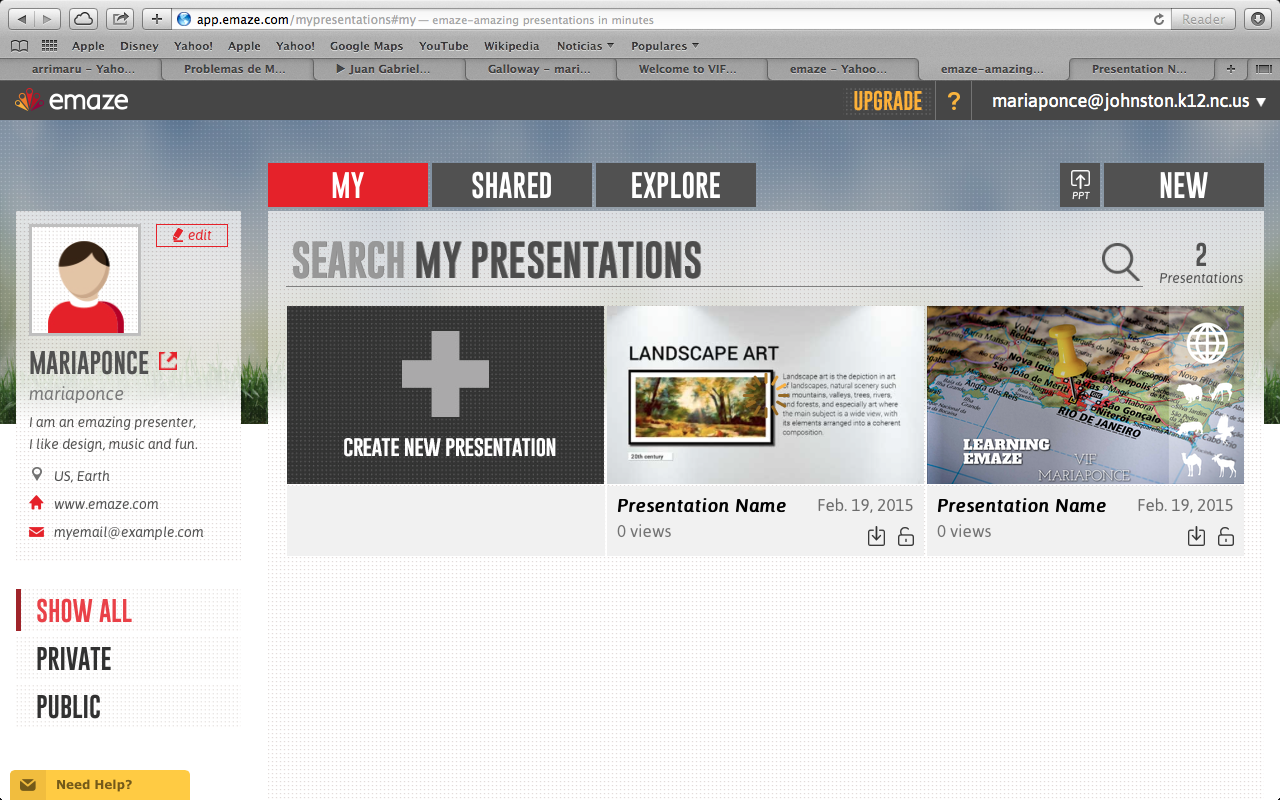Open iCloud tabs cloud icon
Screen dimensions: 1280x800
point(83,19)
